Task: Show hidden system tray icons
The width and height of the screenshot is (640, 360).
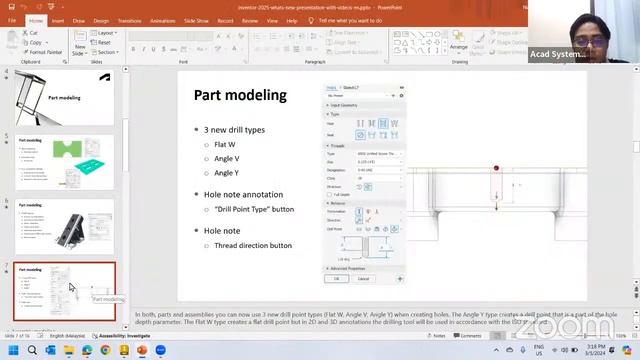Action: [496, 350]
